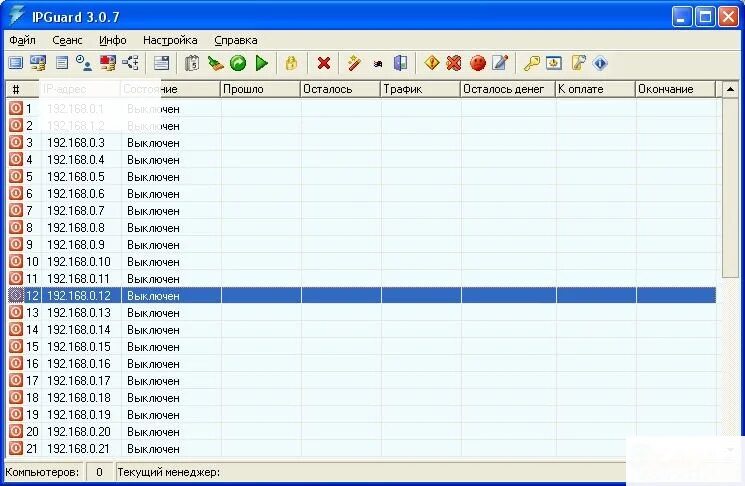Click the red sad face icon
This screenshot has width=745, height=486.
pyautogui.click(x=478, y=63)
